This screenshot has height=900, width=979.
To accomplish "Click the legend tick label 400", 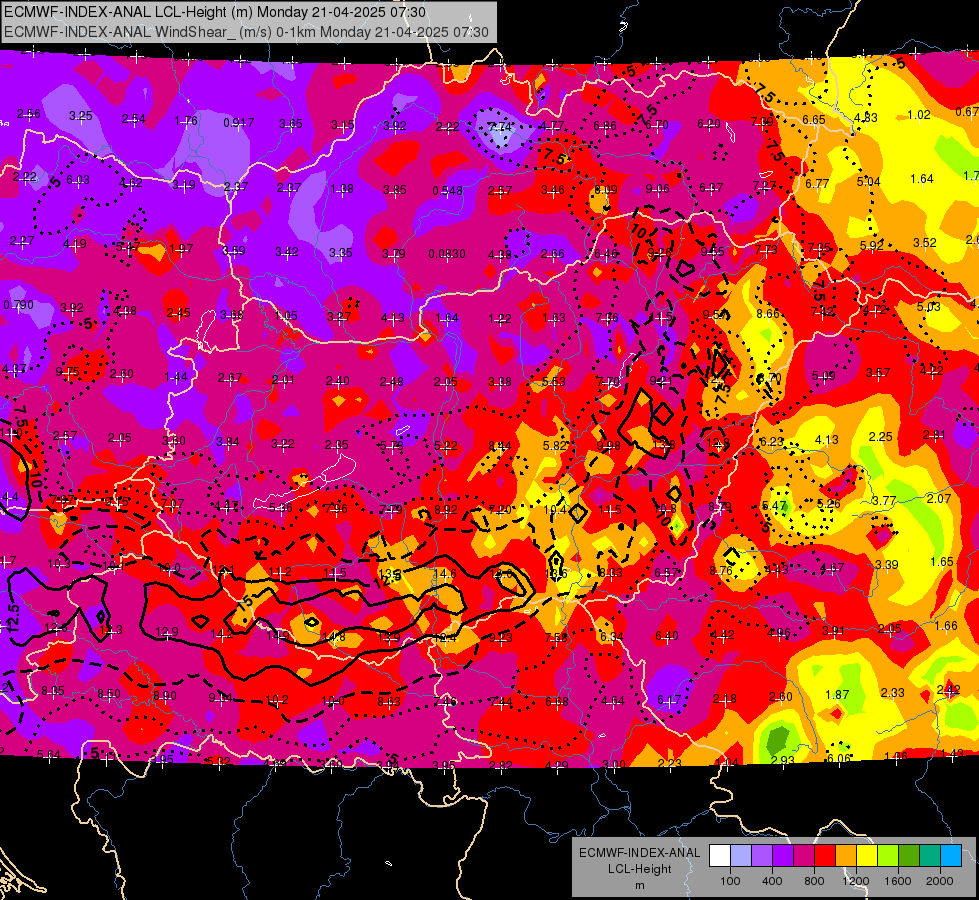I will [x=772, y=881].
